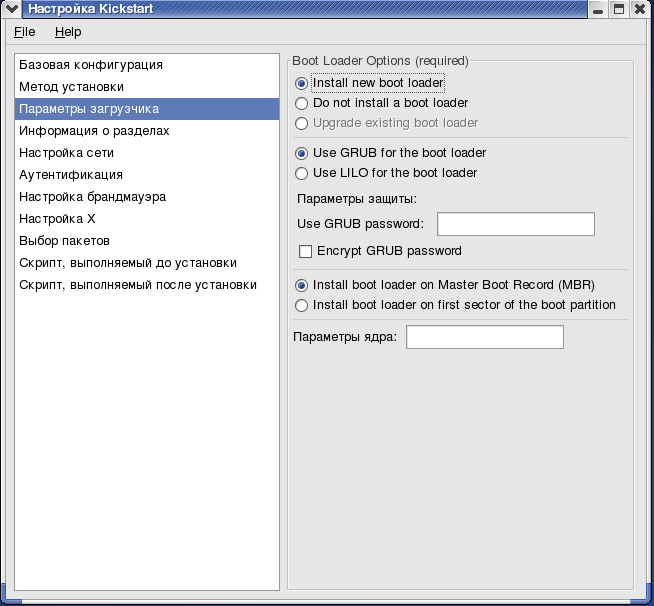
Task: Enable Encrypt GRUB password checkbox
Action: click(x=380, y=251)
